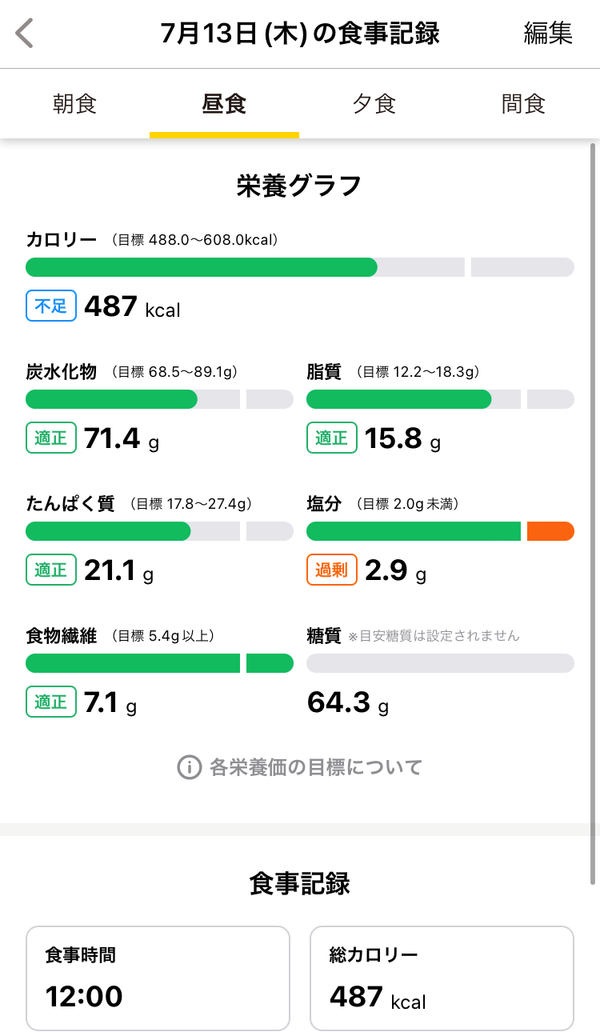Click the green カロリー progress bar

coord(201,267)
